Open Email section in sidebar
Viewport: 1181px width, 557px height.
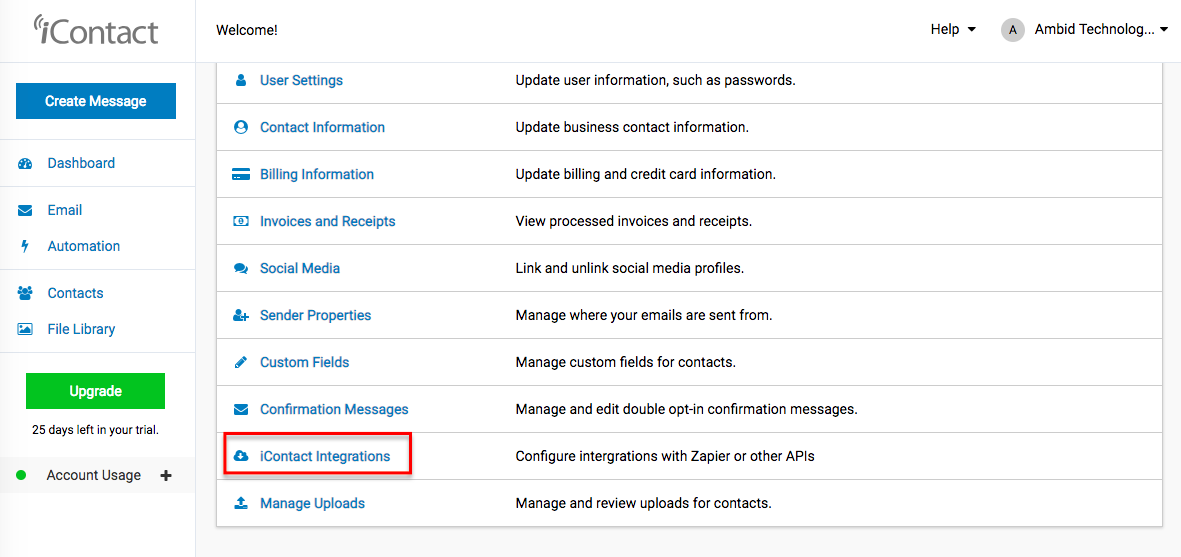coord(65,211)
